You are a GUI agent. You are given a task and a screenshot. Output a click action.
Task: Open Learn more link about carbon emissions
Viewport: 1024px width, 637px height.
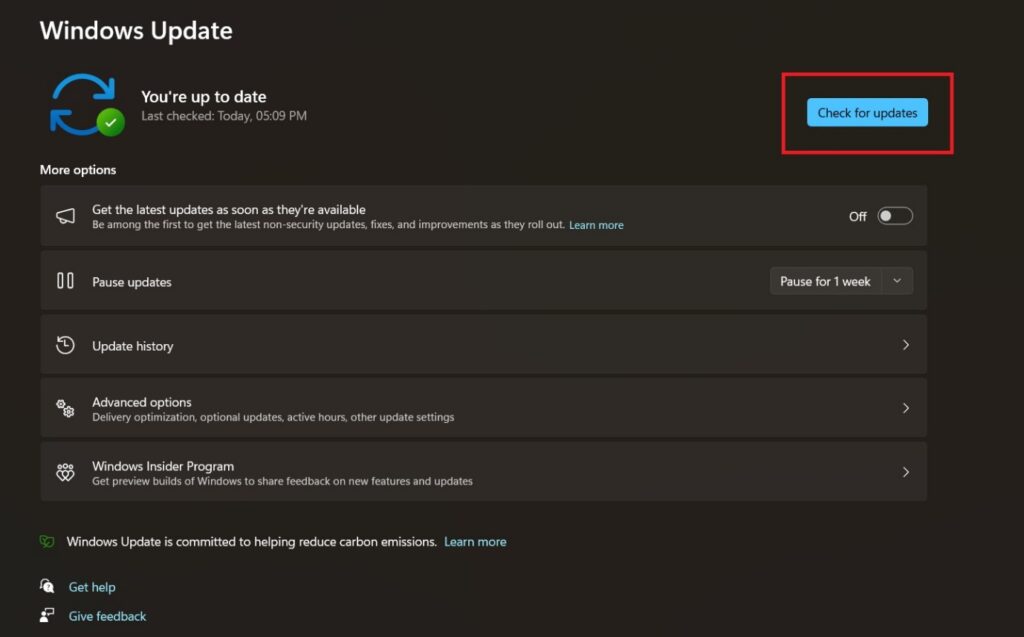475,541
